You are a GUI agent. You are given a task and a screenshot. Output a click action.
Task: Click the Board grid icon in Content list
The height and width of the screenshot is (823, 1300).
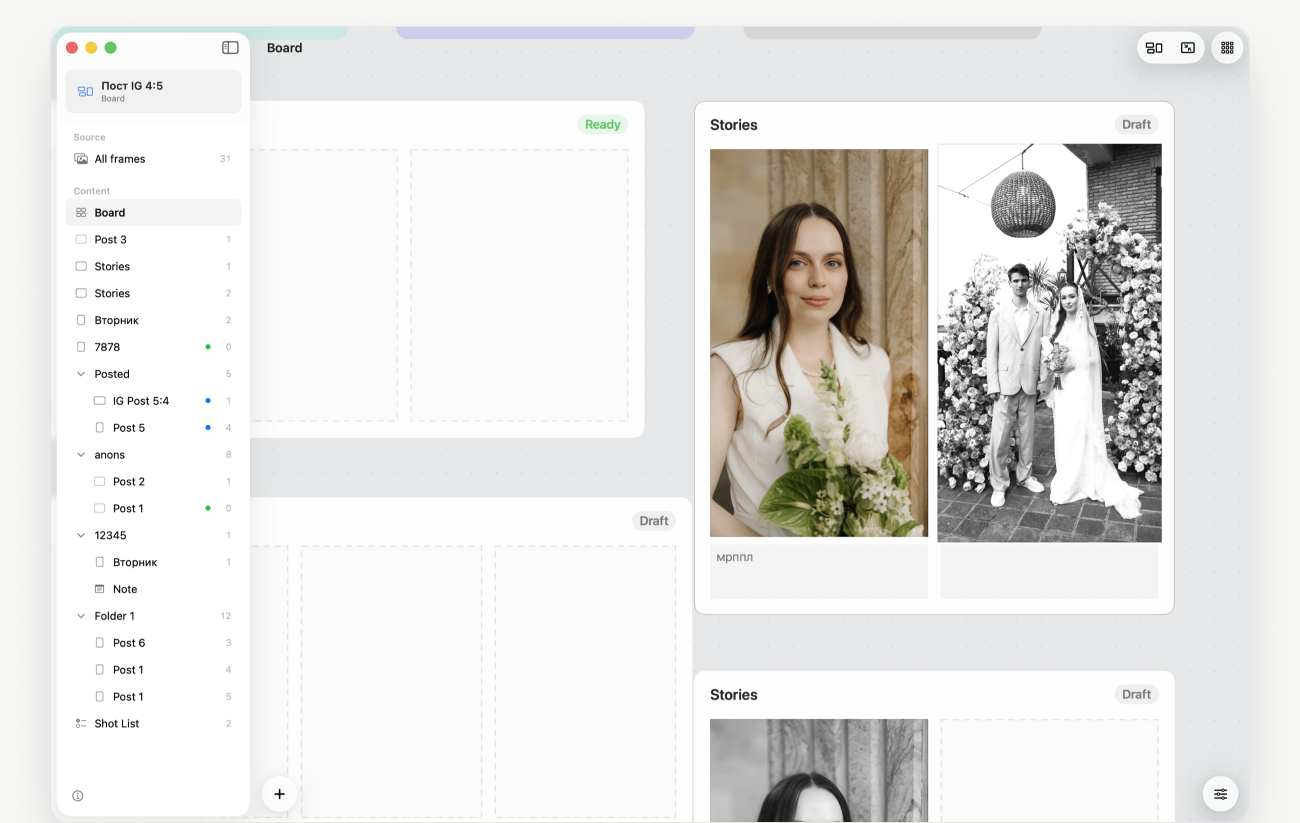point(81,213)
